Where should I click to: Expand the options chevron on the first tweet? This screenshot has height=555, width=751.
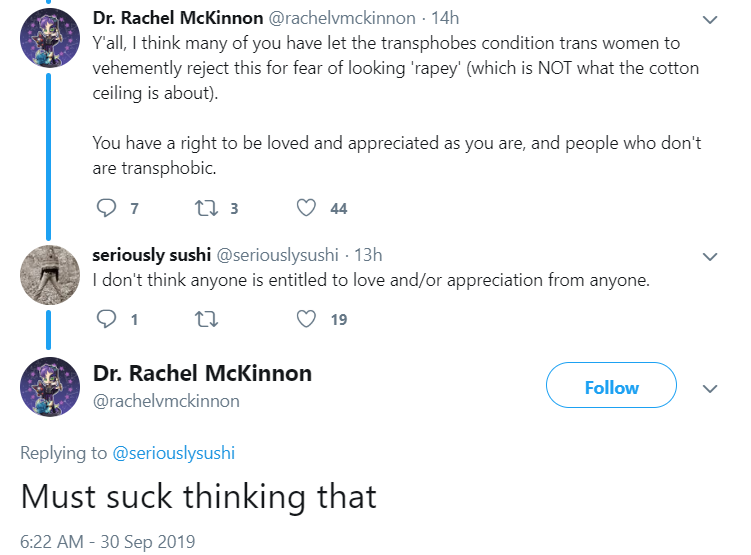tap(710, 20)
